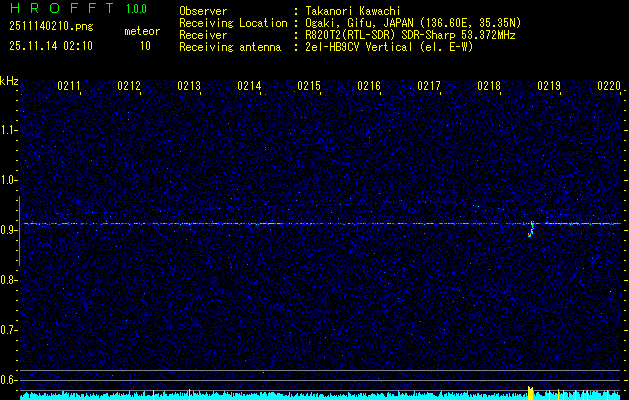Click the bright meteor echo near 0218

click(531, 229)
